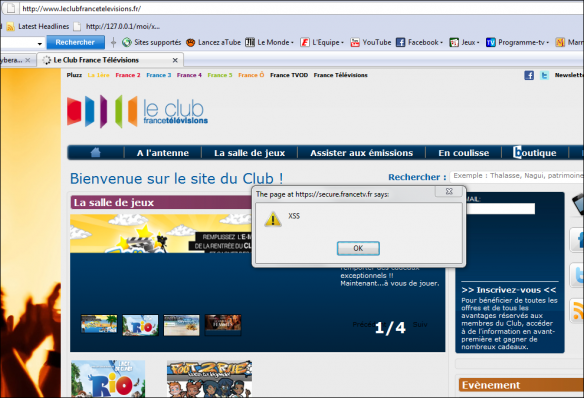The image size is (584, 398).
Task: Open the Facebook toolbar dropdown
Action: pos(419,42)
